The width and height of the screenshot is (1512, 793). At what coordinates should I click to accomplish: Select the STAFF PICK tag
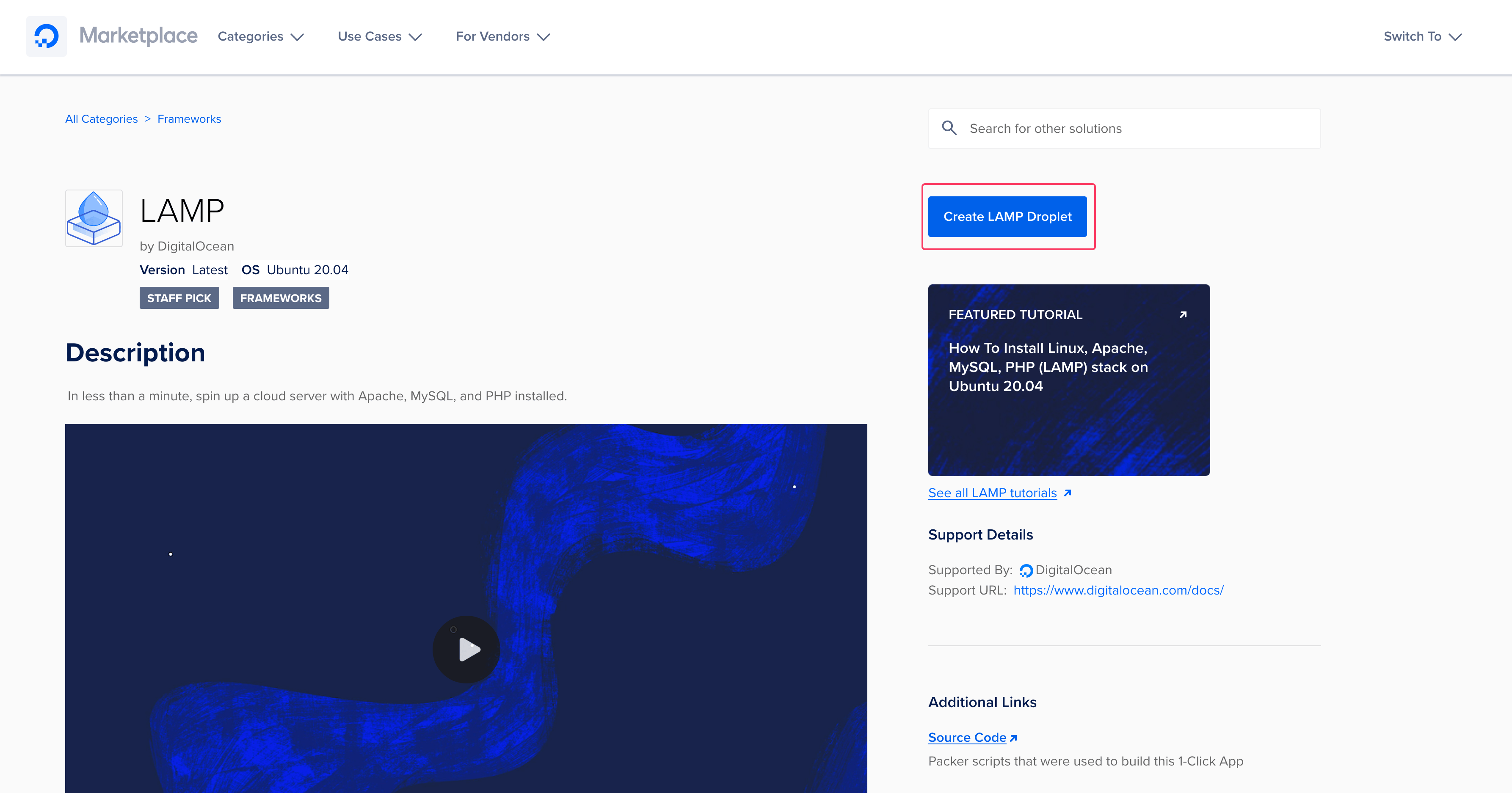click(x=179, y=298)
